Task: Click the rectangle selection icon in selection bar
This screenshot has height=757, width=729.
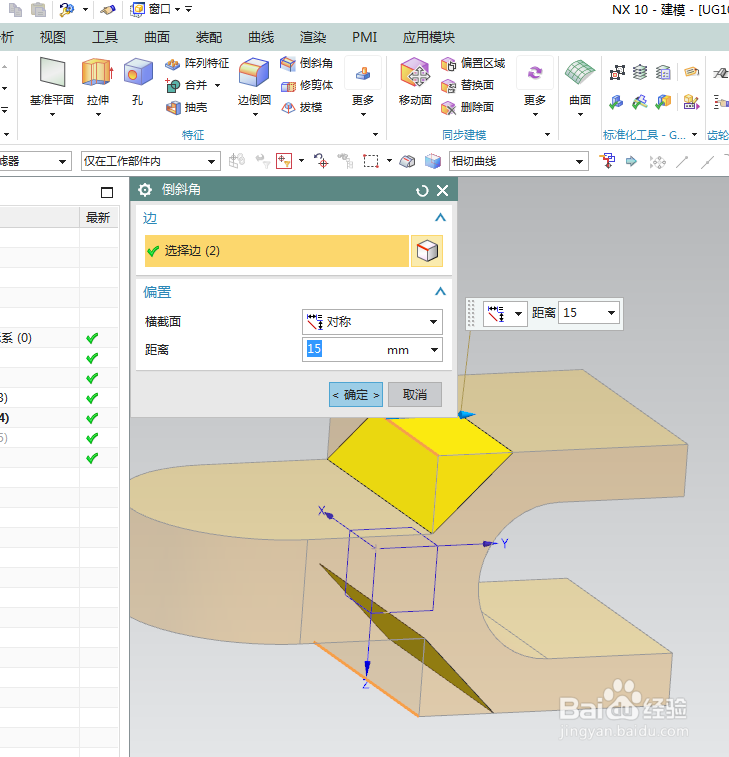Action: pyautogui.click(x=371, y=161)
